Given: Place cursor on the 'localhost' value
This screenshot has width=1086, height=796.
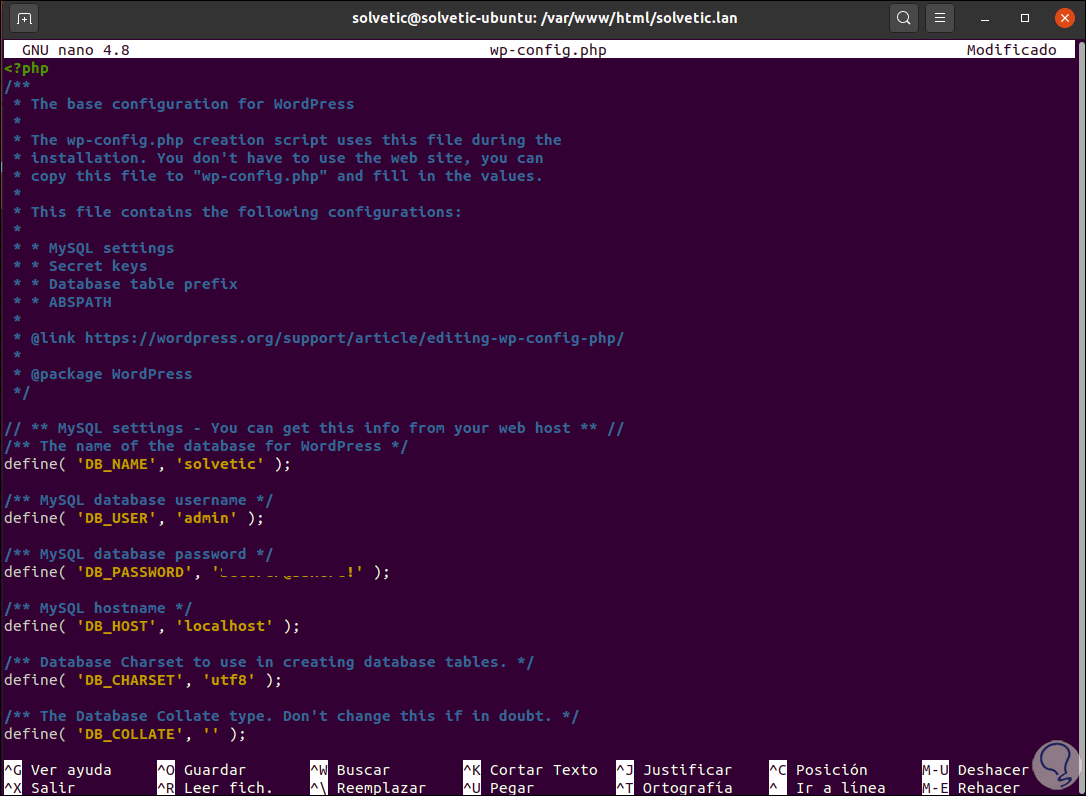Looking at the screenshot, I should click(x=224, y=626).
